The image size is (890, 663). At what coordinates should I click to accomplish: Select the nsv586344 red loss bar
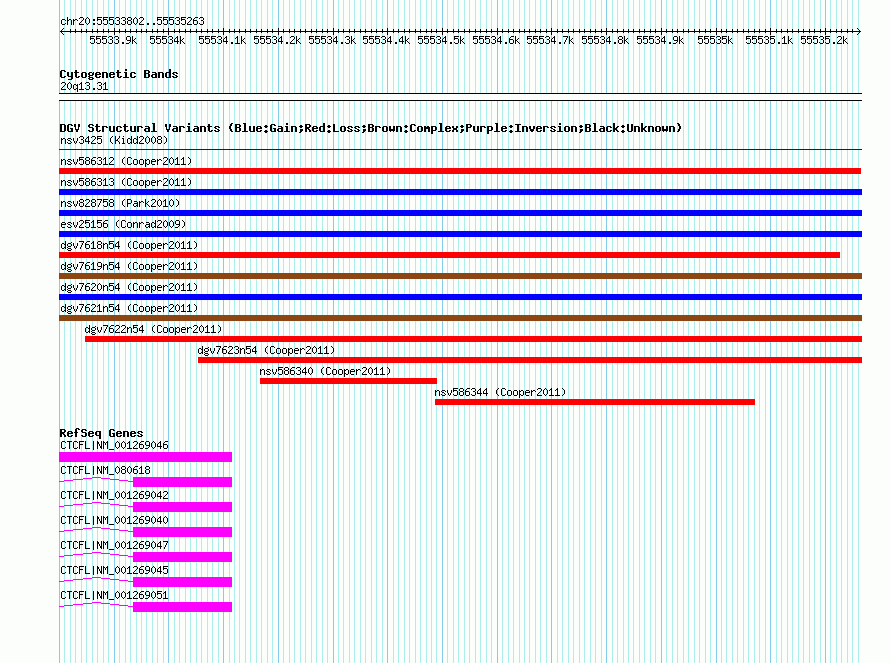(595, 402)
